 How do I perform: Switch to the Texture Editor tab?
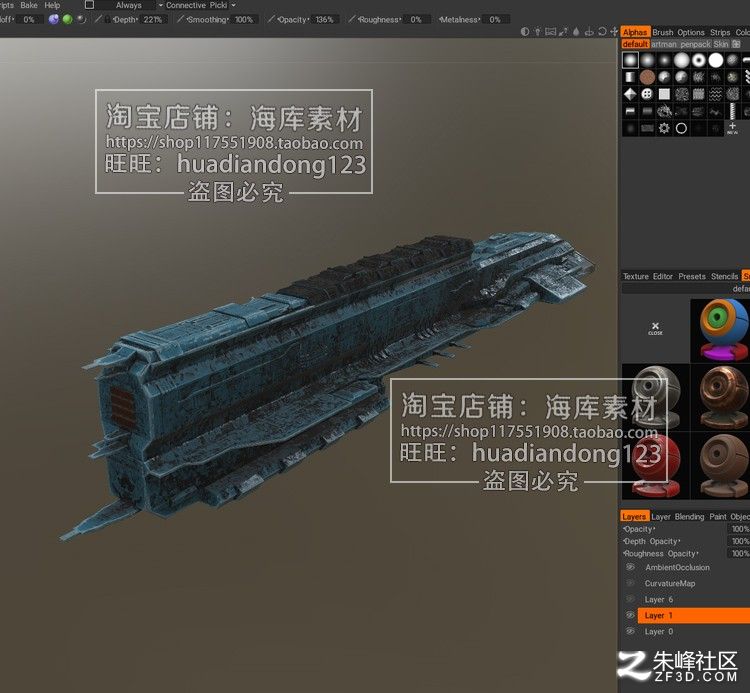coord(648,276)
